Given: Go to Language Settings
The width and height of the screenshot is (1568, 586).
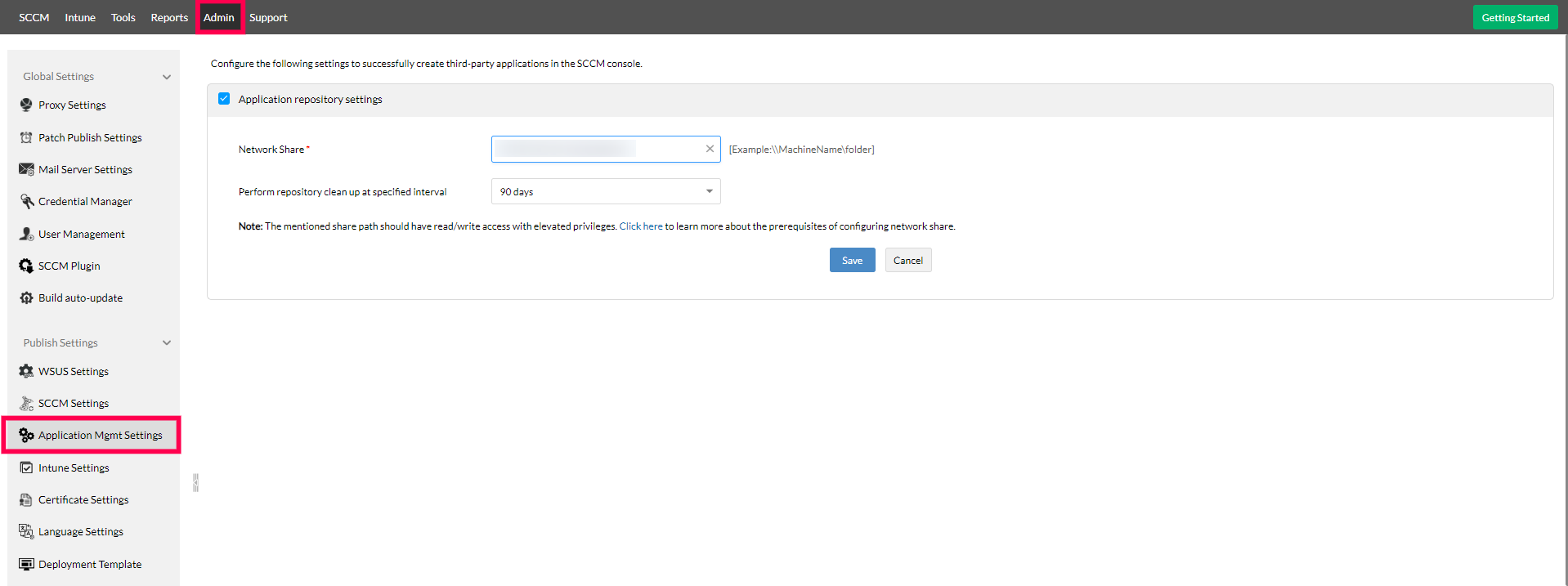Looking at the screenshot, I should point(81,531).
